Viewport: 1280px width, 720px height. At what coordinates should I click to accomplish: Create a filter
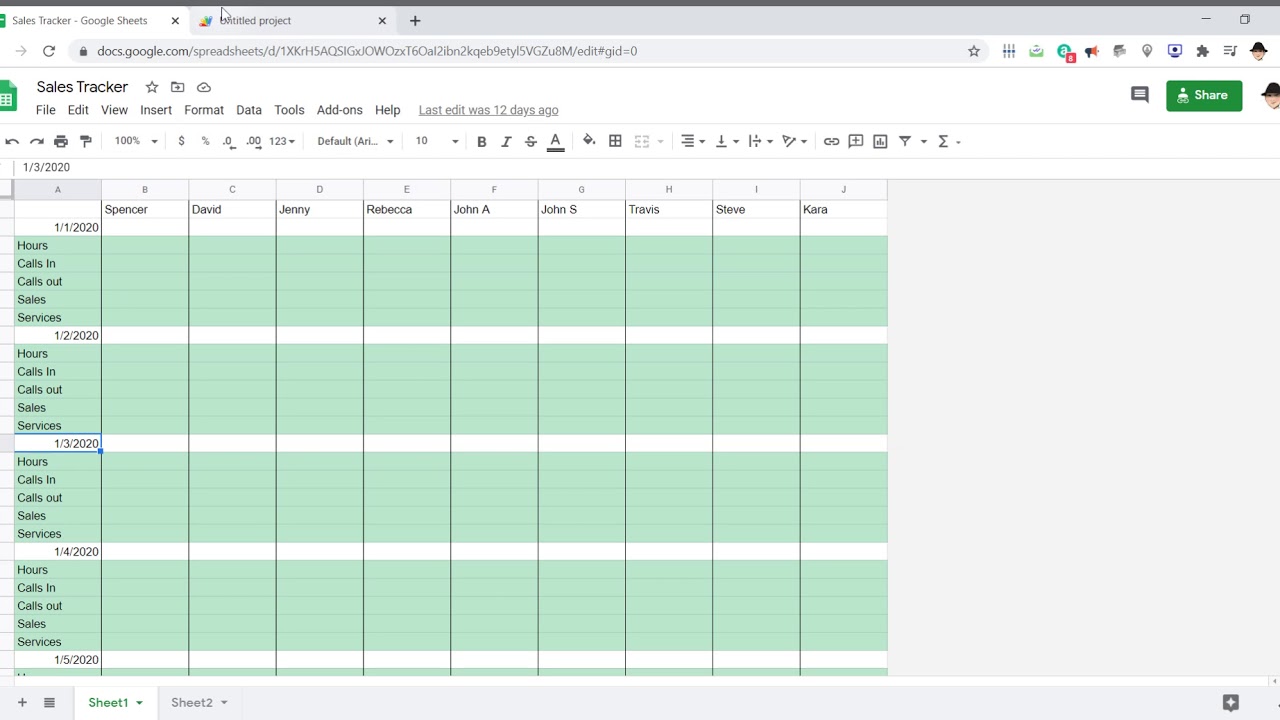pyautogui.click(x=905, y=141)
